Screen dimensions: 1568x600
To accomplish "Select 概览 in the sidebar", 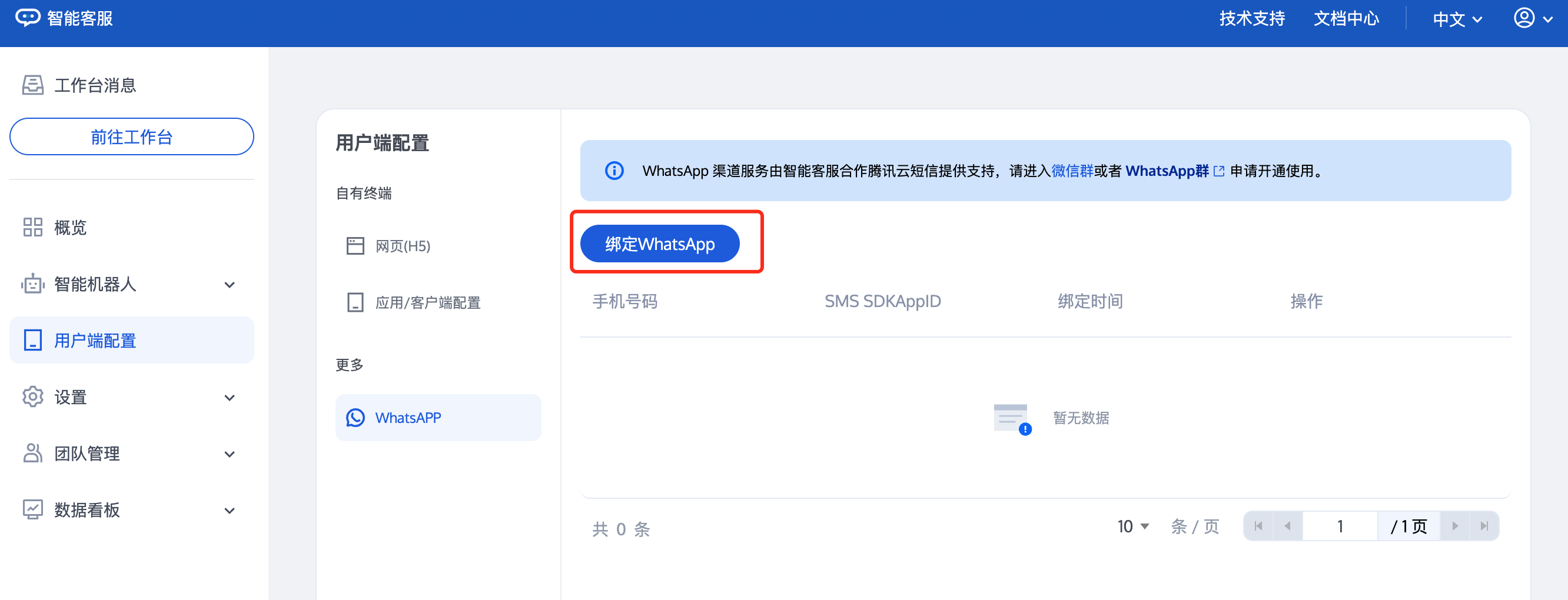I will (131, 228).
